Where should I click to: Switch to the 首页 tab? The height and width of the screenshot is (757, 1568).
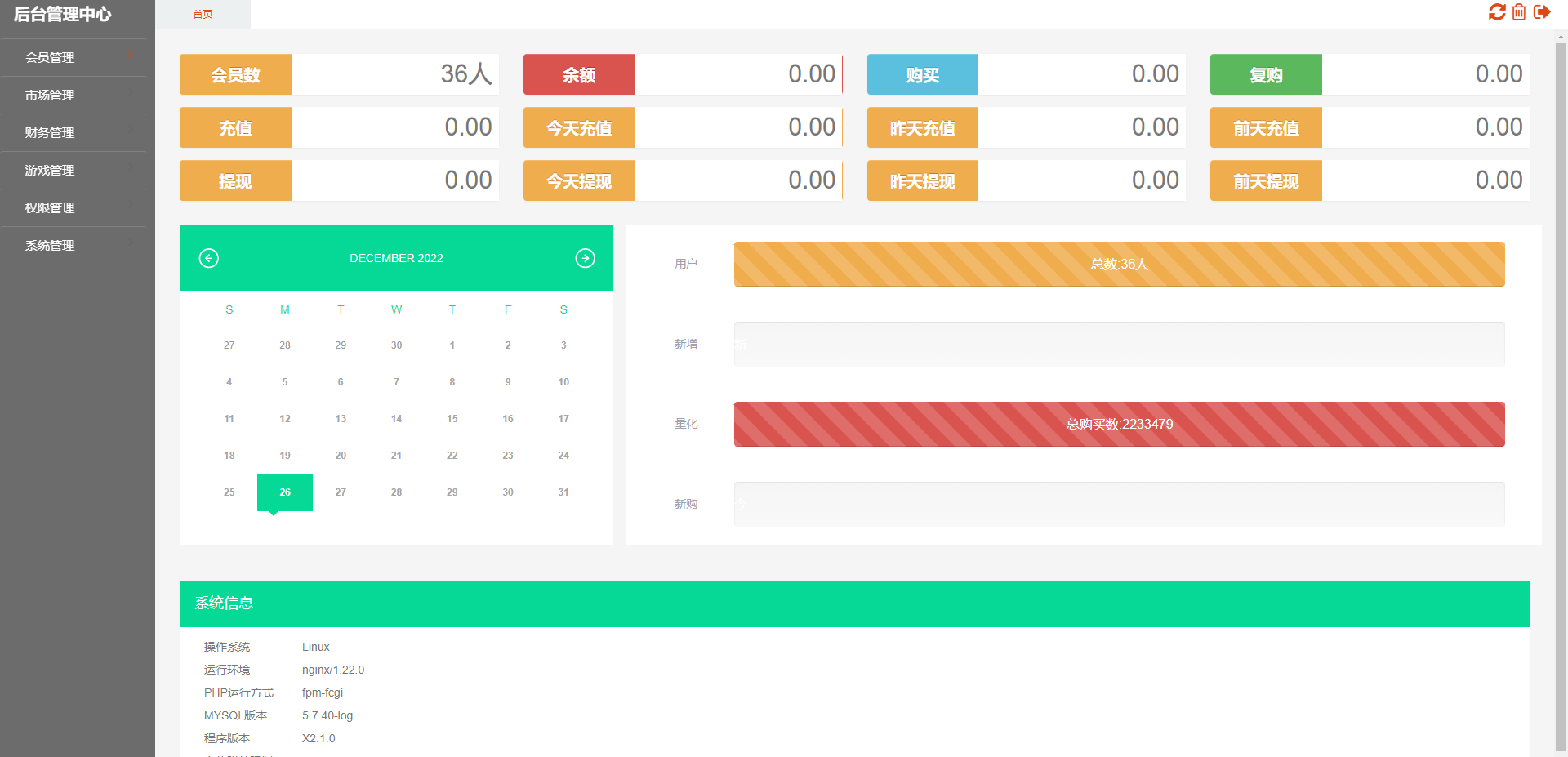coord(203,15)
